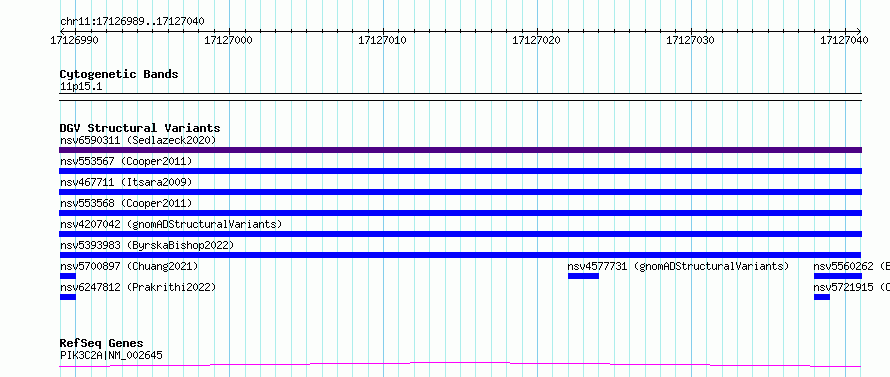Click the short blue bar under nsv5700897
The height and width of the screenshot is (377, 890).
pos(68,276)
